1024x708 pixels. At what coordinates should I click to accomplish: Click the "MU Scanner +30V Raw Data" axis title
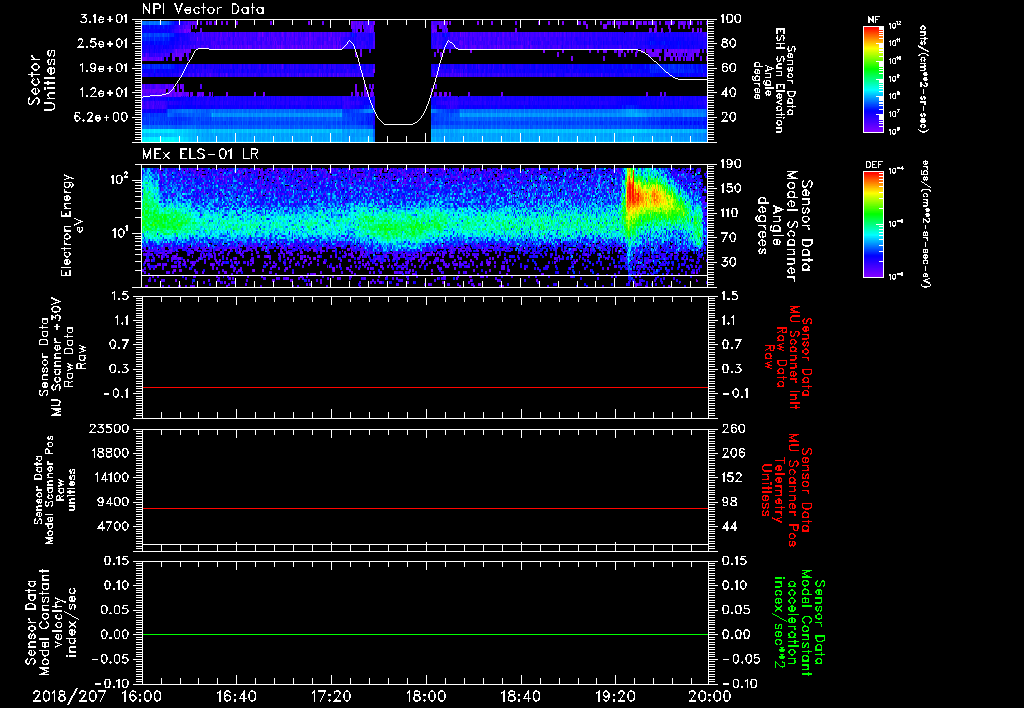(x=63, y=357)
